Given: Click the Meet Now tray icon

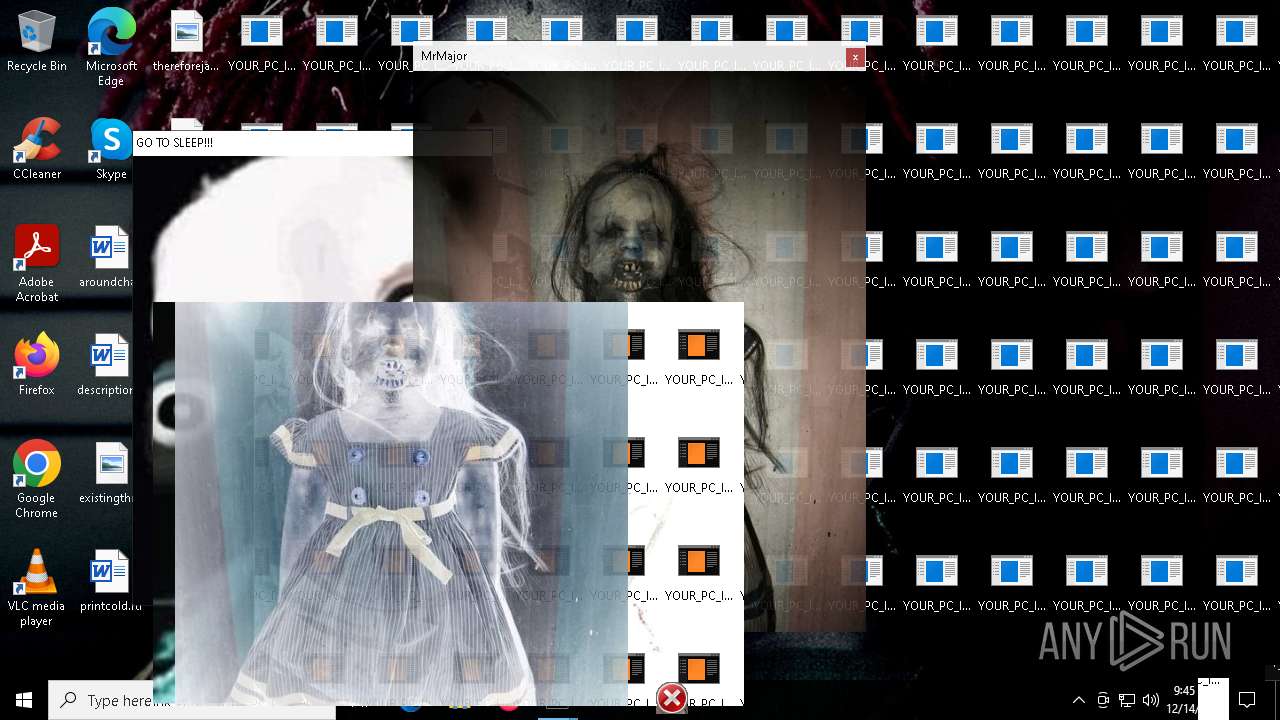Looking at the screenshot, I should point(1103,700).
